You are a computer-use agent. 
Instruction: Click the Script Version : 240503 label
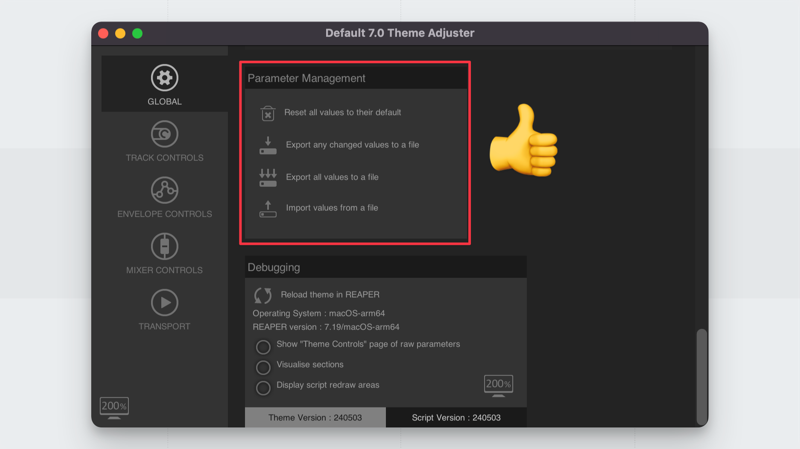(456, 417)
